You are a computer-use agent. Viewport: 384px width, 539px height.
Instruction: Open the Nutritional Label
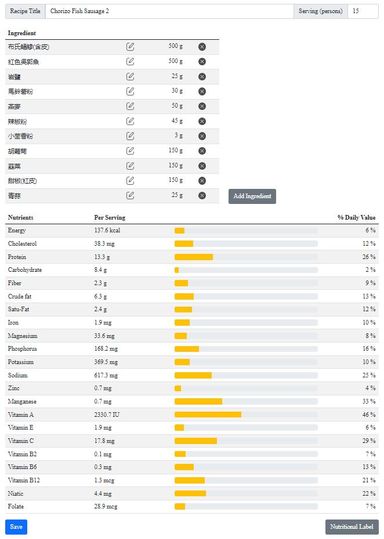(352, 527)
